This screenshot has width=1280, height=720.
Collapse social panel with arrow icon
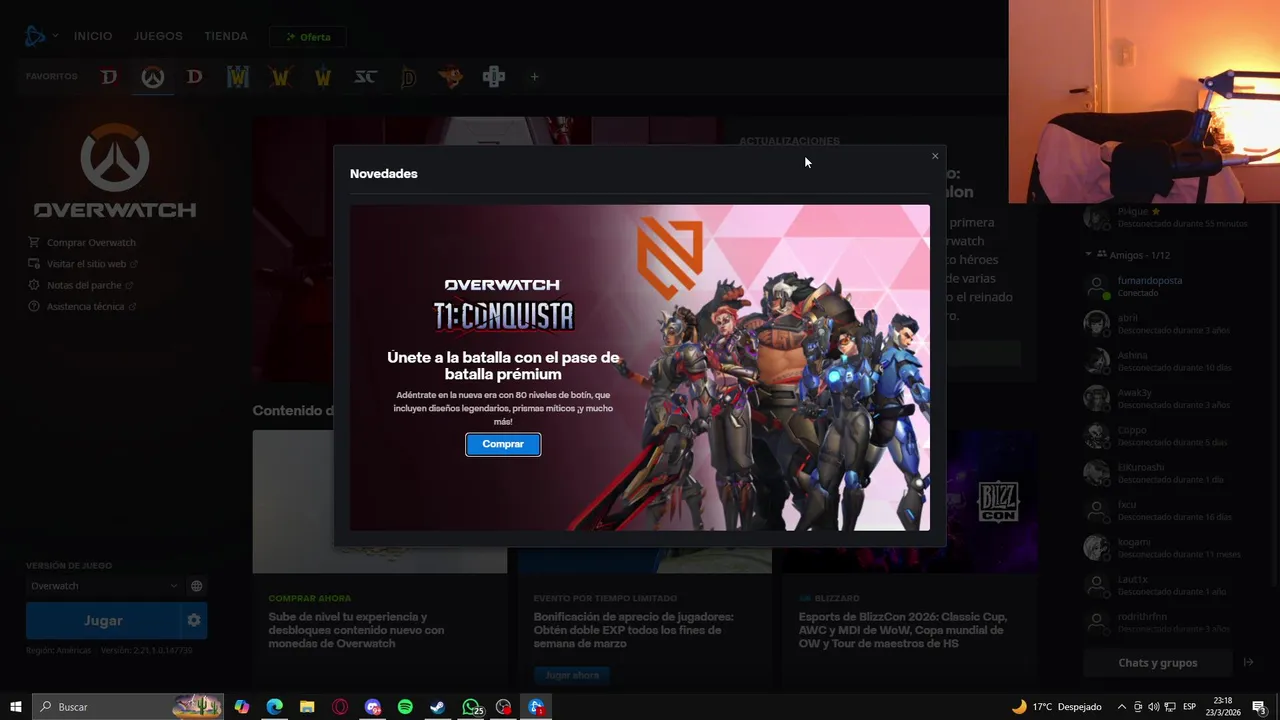(1248, 663)
